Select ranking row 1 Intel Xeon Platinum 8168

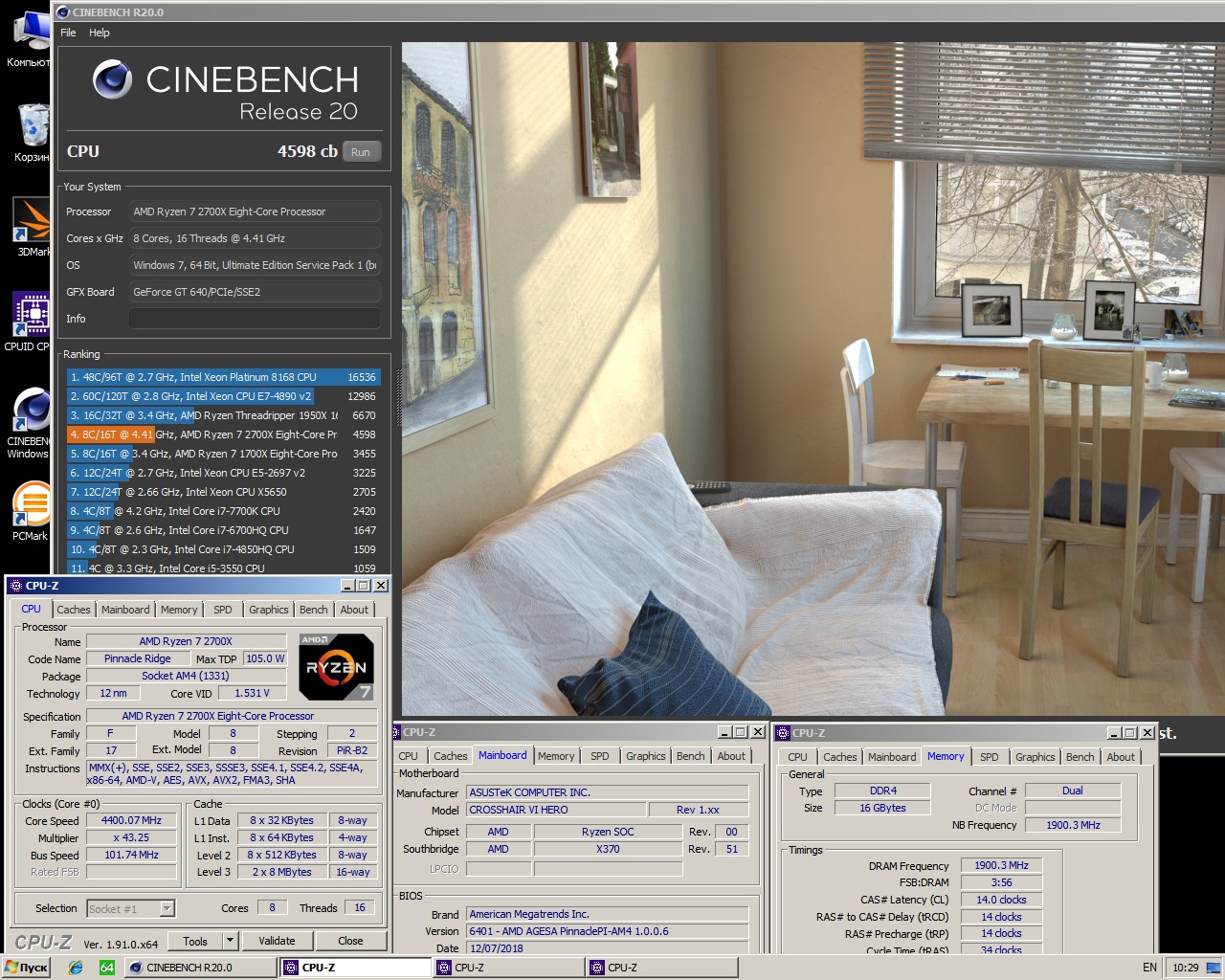coord(223,377)
